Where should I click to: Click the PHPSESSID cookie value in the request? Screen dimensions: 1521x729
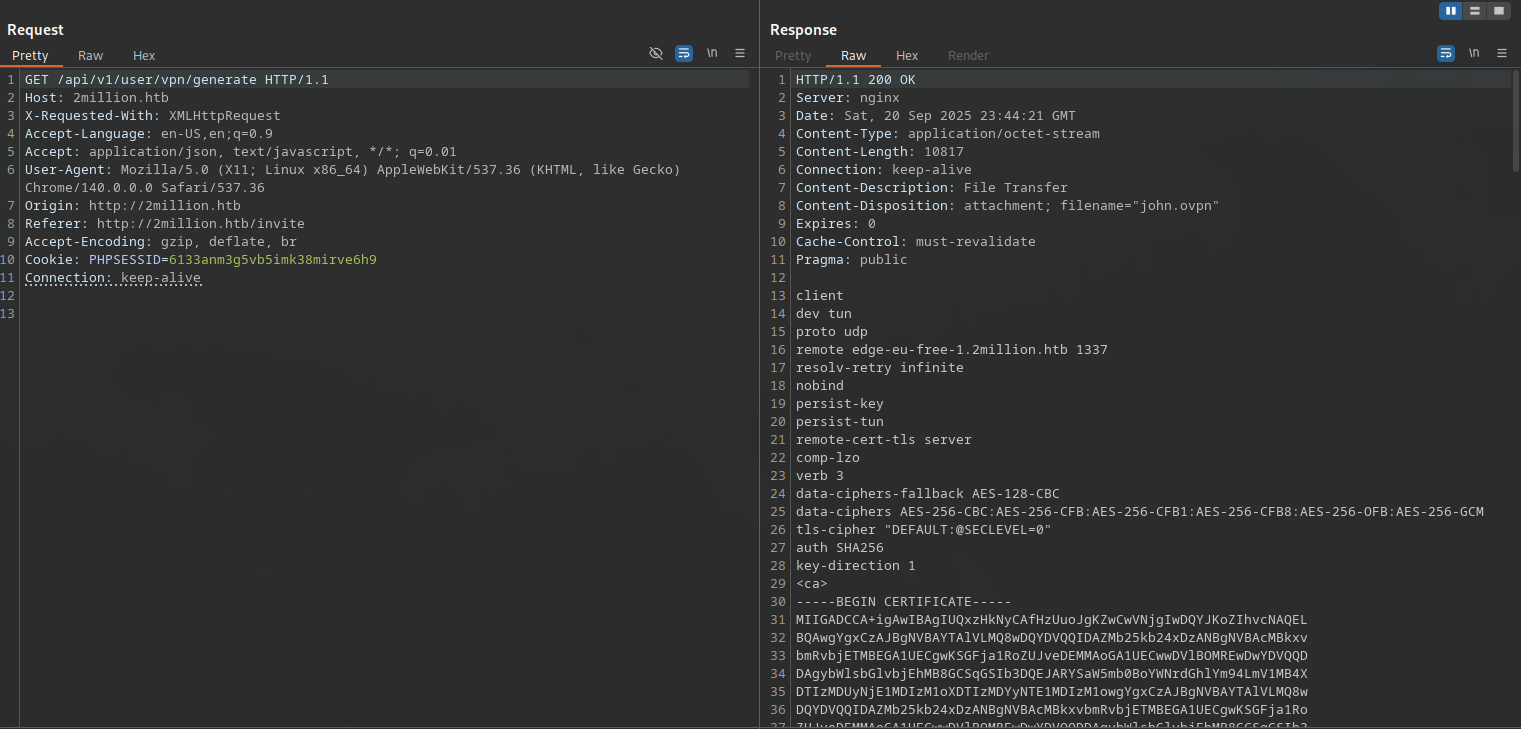point(272,260)
